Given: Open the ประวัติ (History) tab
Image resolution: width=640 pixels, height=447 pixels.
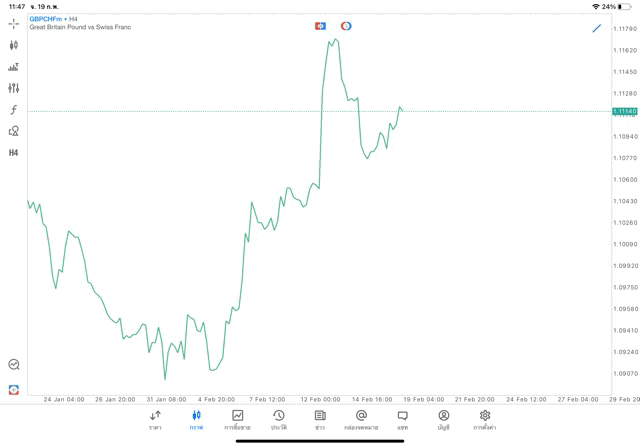Looking at the screenshot, I should point(279,420).
